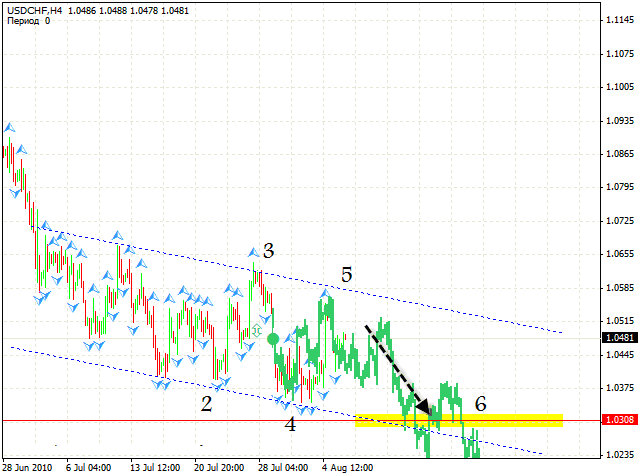Click the 1.0935 price scale value
Image resolution: width=638 pixels, height=475 pixels.
[620, 120]
